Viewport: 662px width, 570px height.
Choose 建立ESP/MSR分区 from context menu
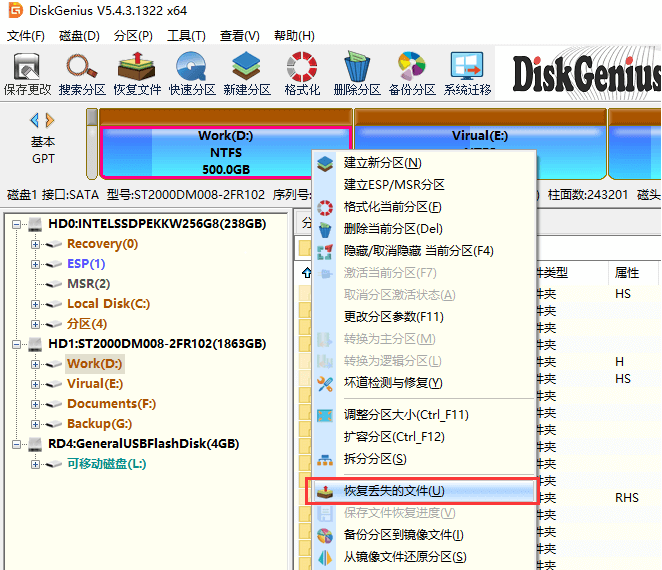point(424,185)
